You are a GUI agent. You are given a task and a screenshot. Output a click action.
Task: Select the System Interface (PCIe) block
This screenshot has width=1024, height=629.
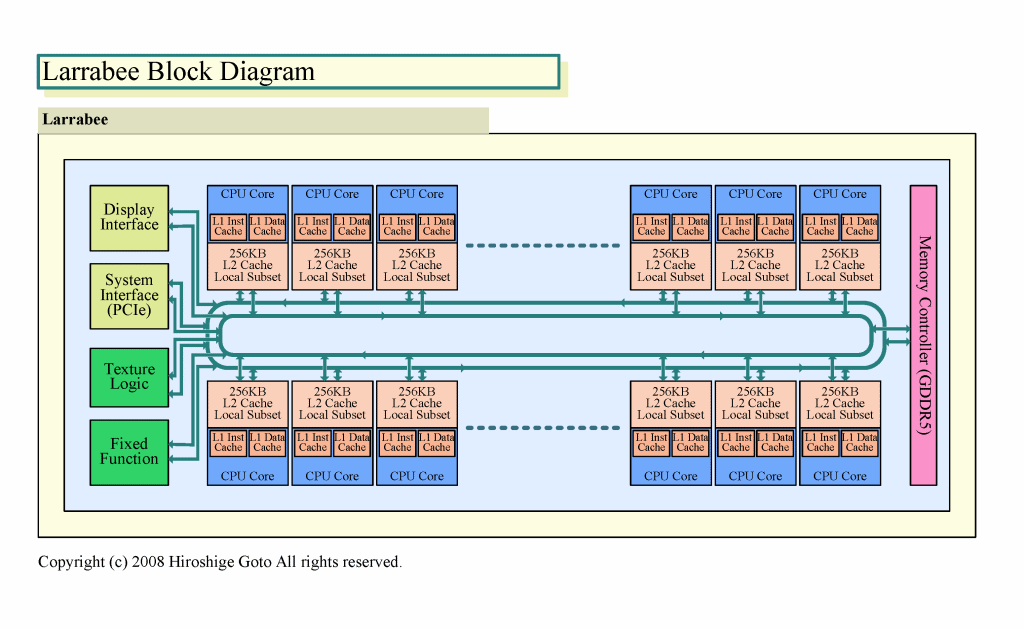[x=129, y=296]
